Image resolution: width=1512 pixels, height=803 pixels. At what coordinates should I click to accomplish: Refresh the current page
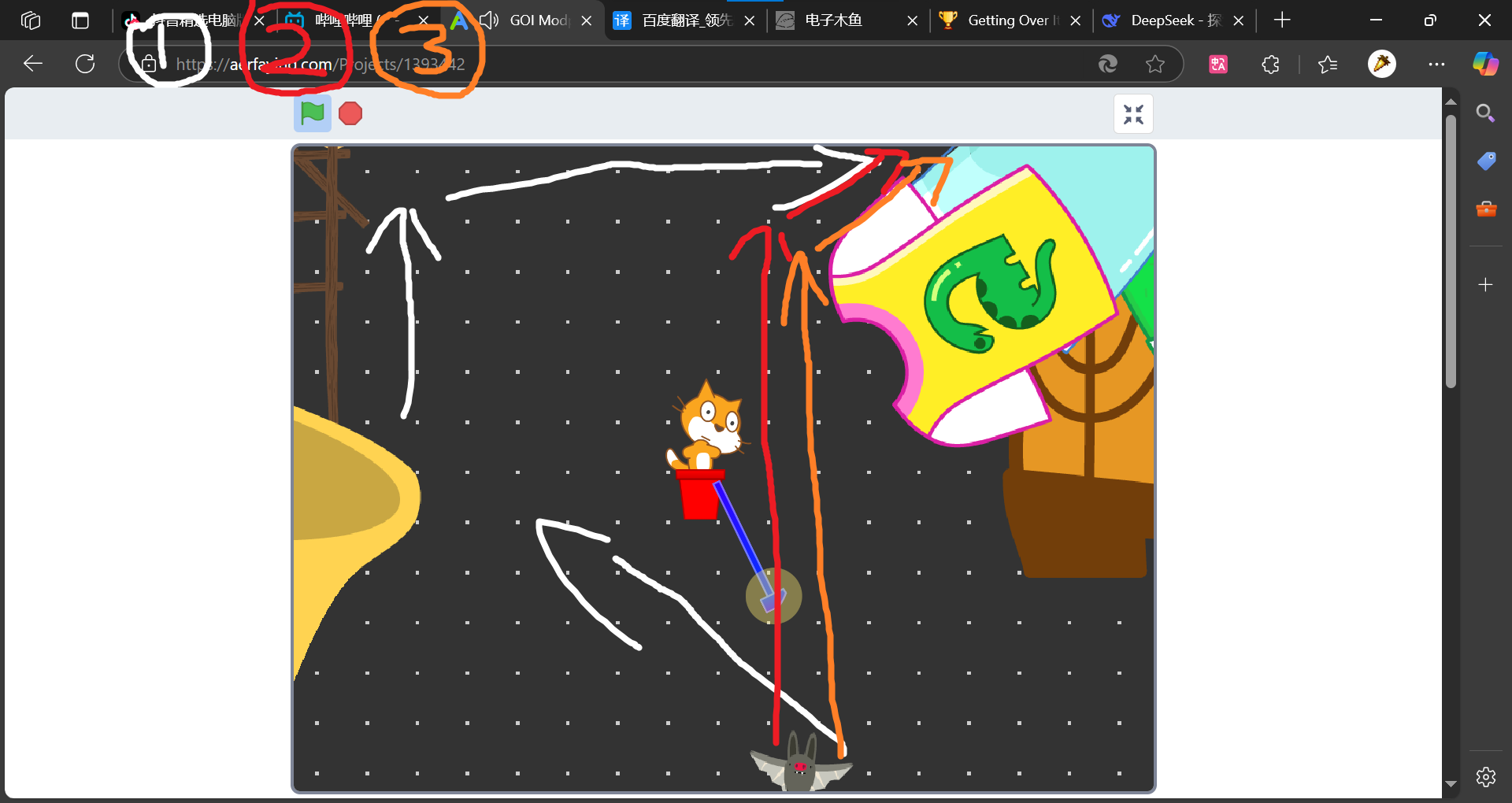[x=85, y=64]
